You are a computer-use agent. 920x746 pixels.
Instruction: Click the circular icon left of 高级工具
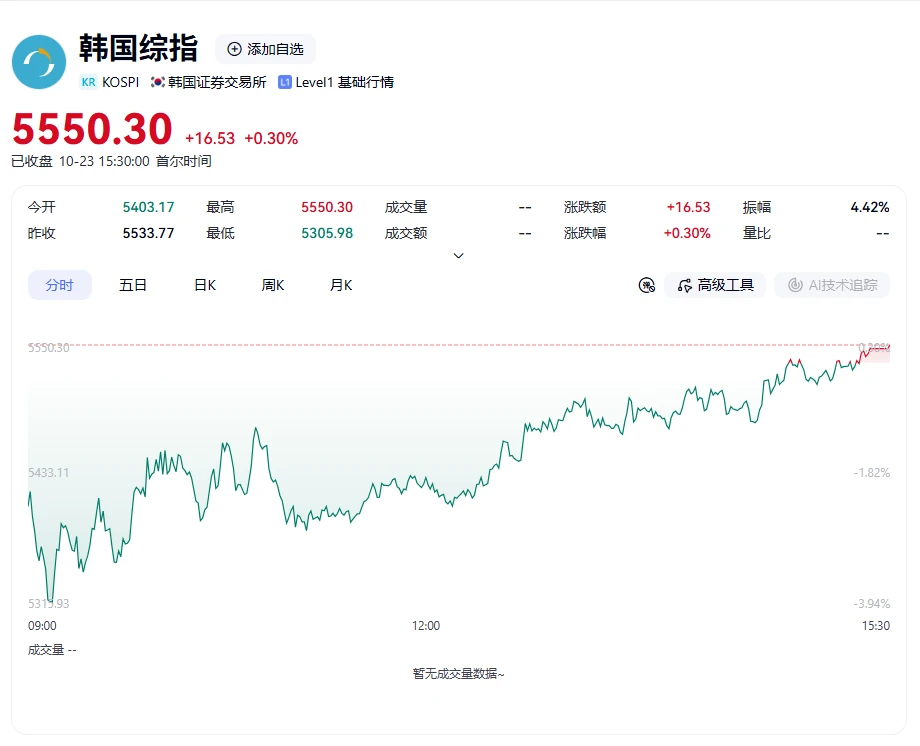pos(647,285)
